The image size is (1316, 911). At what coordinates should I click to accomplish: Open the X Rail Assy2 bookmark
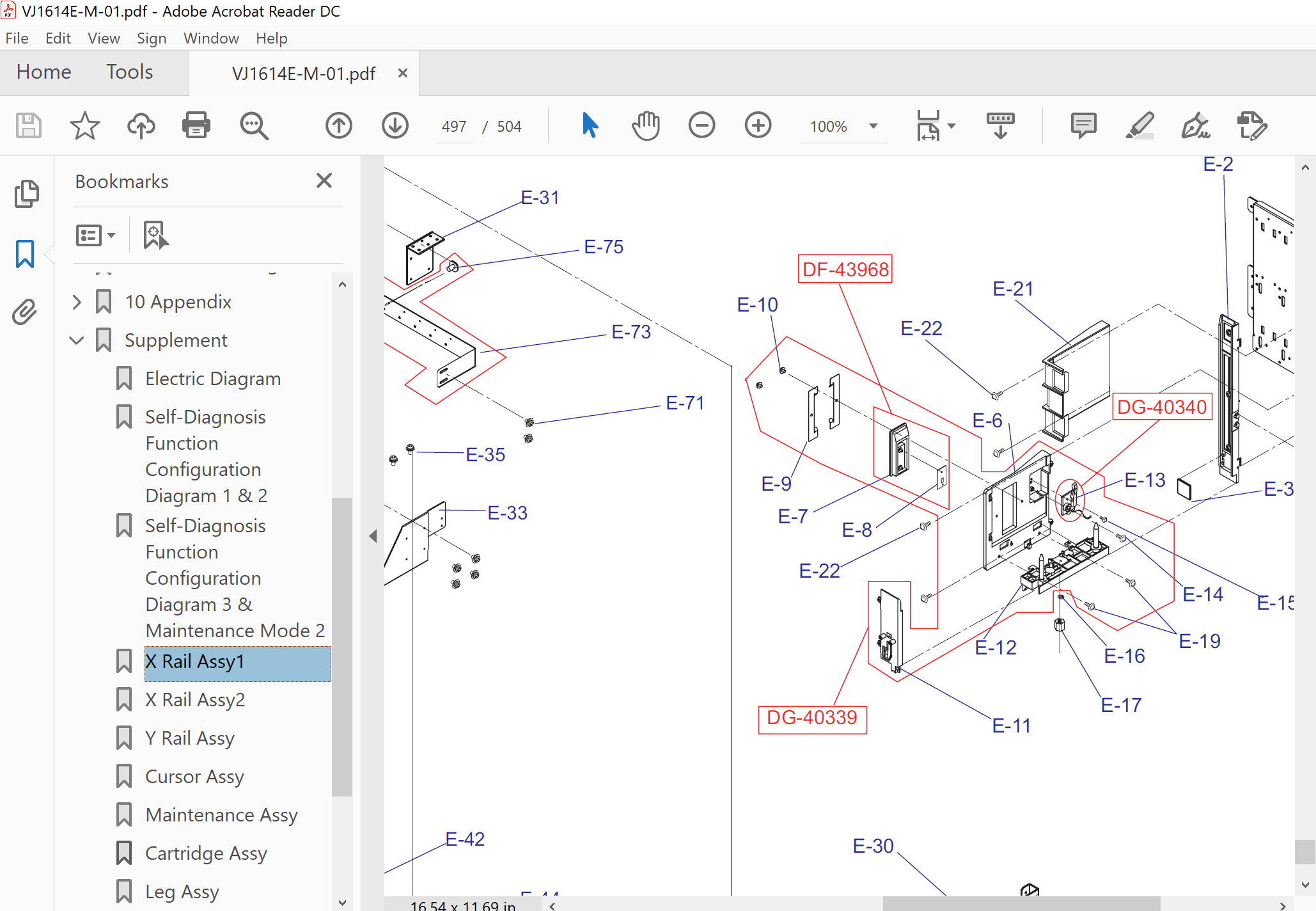195,700
